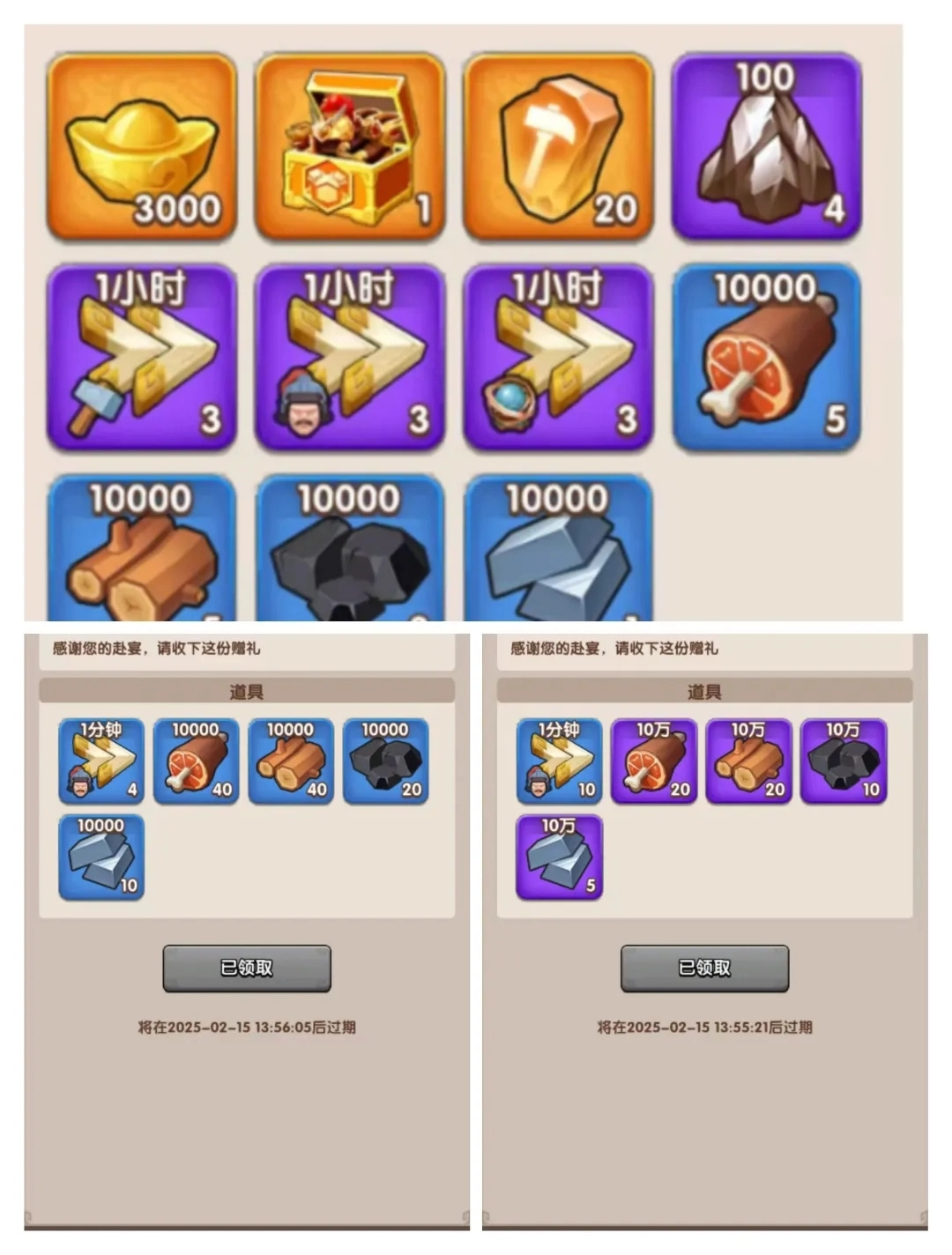The width and height of the screenshot is (952, 1255).
Task: Select the large 10000 wood logs item
Action: click(x=141, y=547)
